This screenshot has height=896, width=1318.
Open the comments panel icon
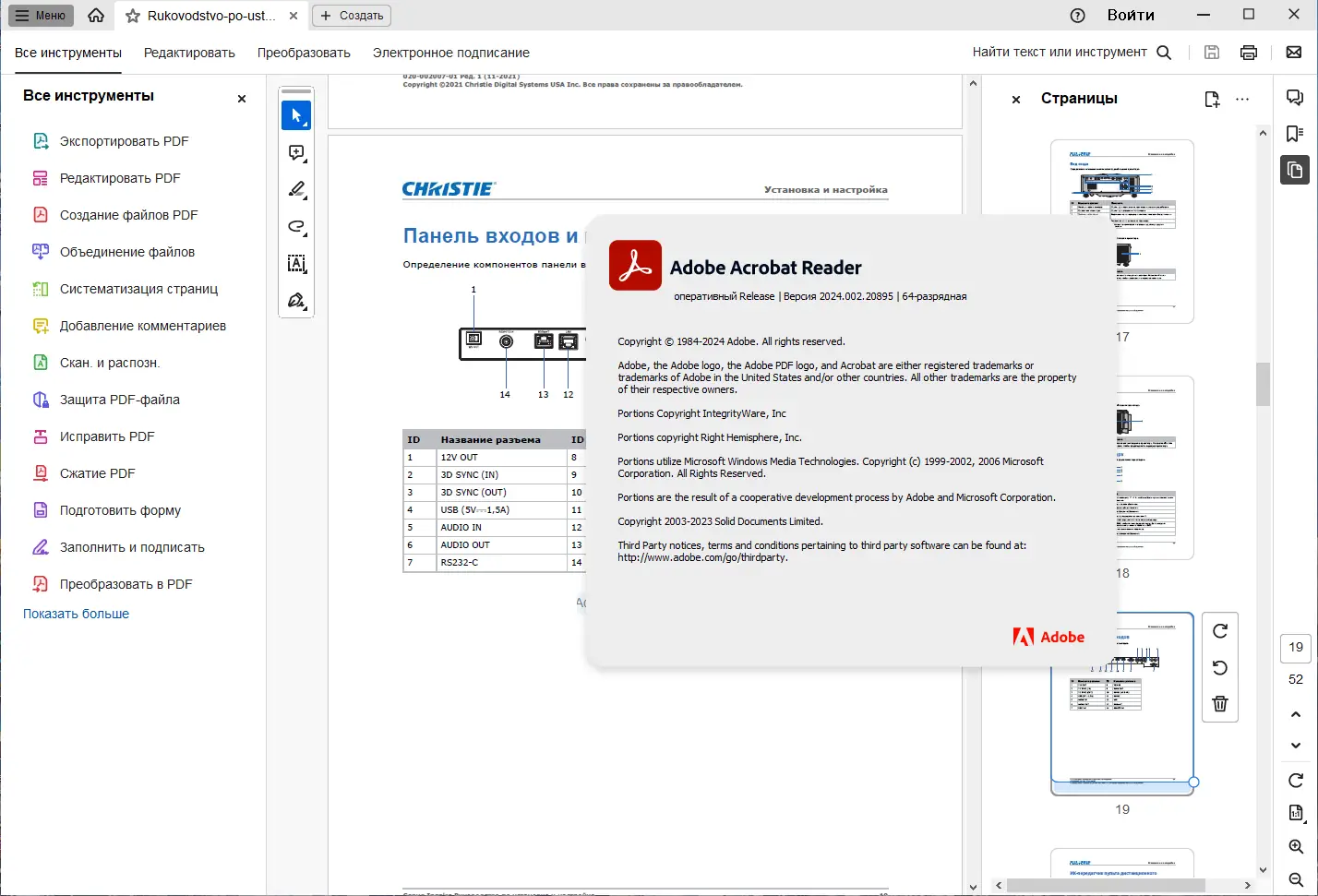(1295, 98)
